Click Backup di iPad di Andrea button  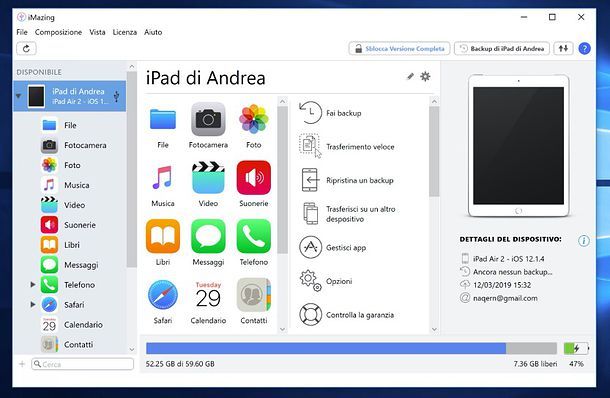coord(502,49)
